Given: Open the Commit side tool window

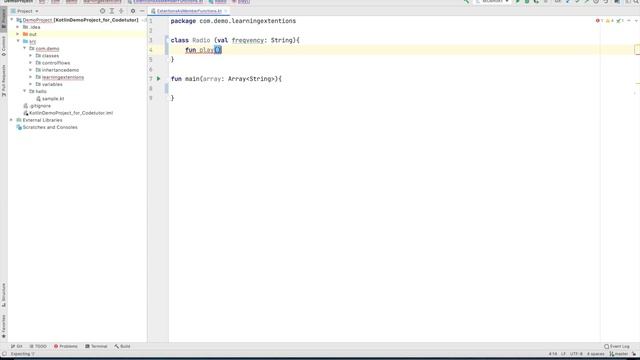Looking at the screenshot, I should pos(4,46).
